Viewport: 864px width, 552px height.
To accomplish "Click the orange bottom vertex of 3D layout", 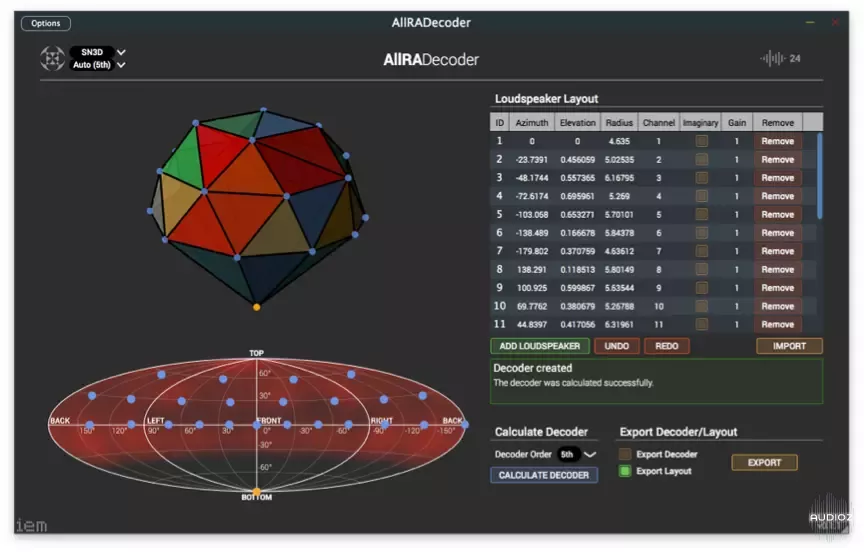I will point(256,307).
